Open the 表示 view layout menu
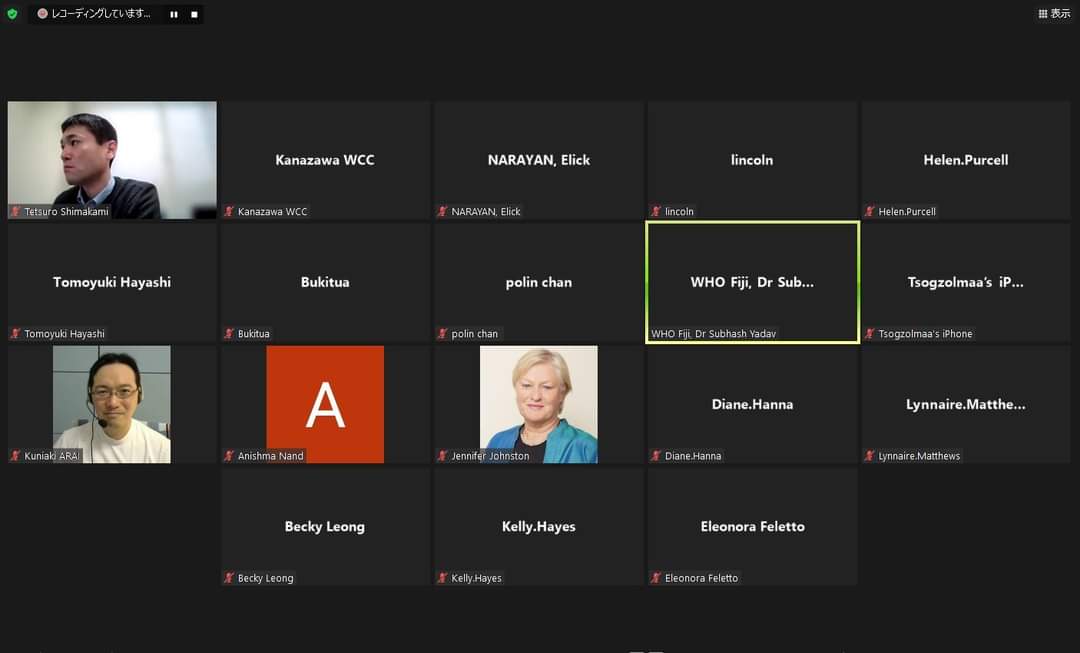Screen dimensions: 1080x653 tap(1054, 14)
